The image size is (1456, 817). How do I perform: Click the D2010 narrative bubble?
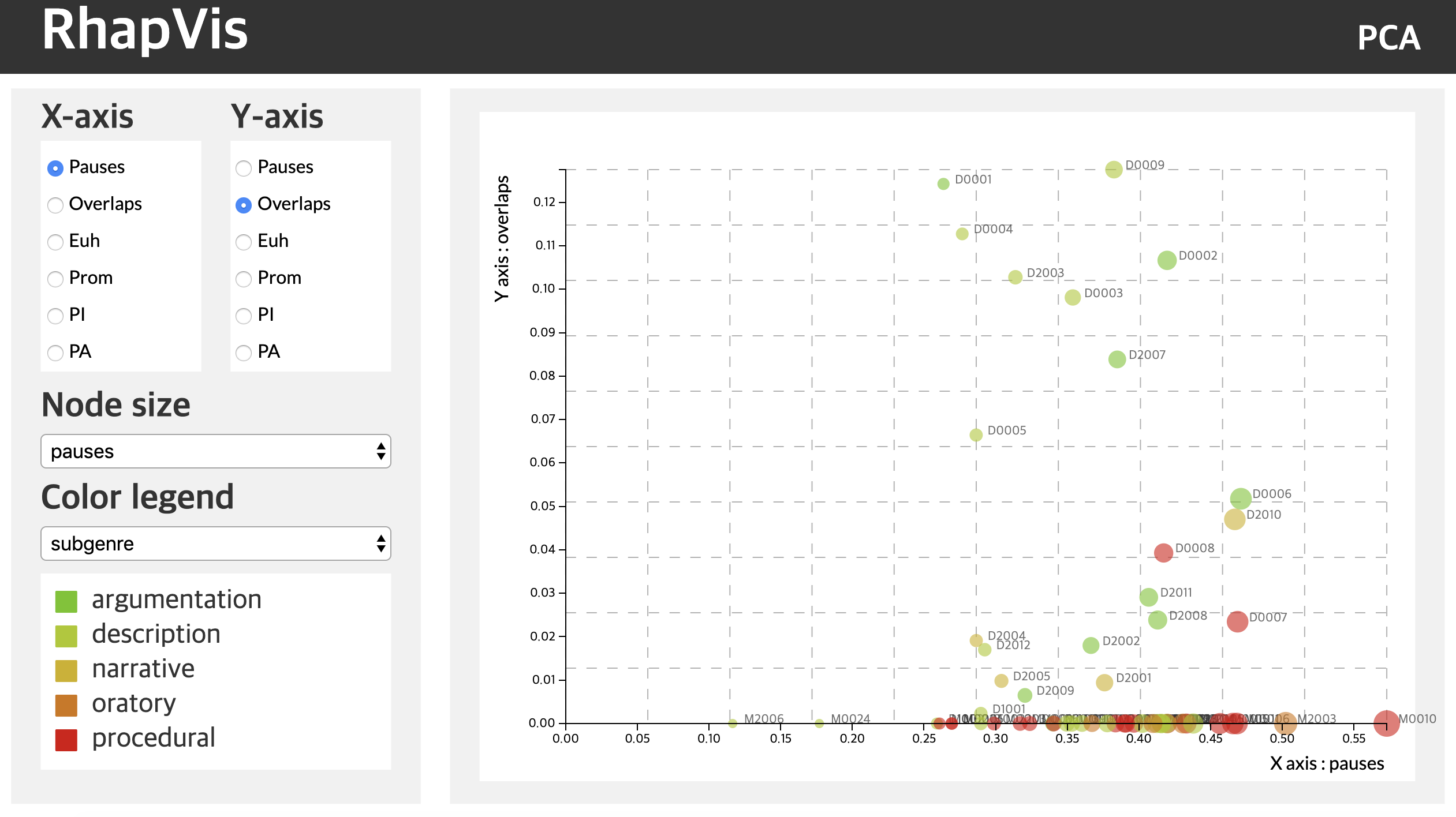pyautogui.click(x=1234, y=519)
